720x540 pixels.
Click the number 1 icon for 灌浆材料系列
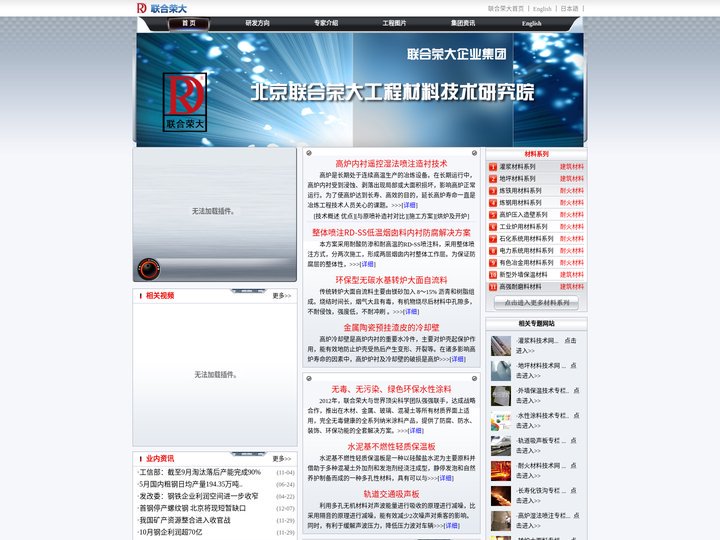tap(493, 167)
